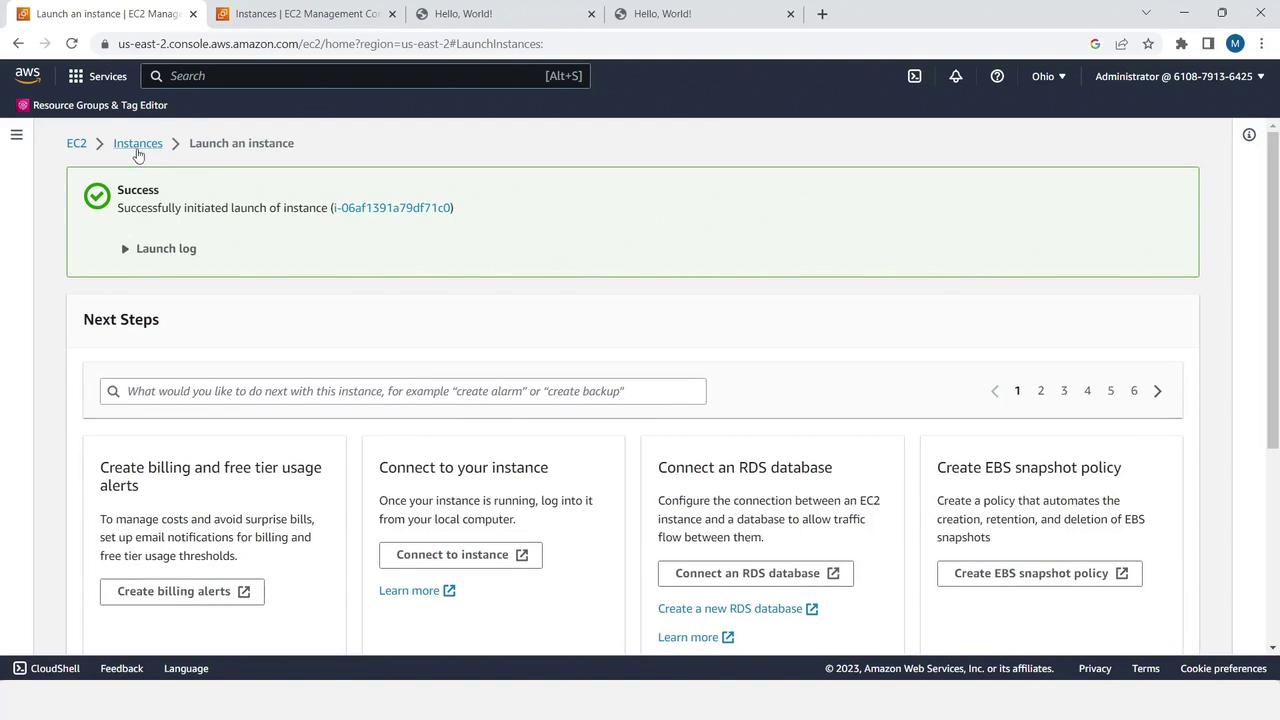
Task: Open the Administrator account dropdown
Action: pyautogui.click(x=1180, y=76)
